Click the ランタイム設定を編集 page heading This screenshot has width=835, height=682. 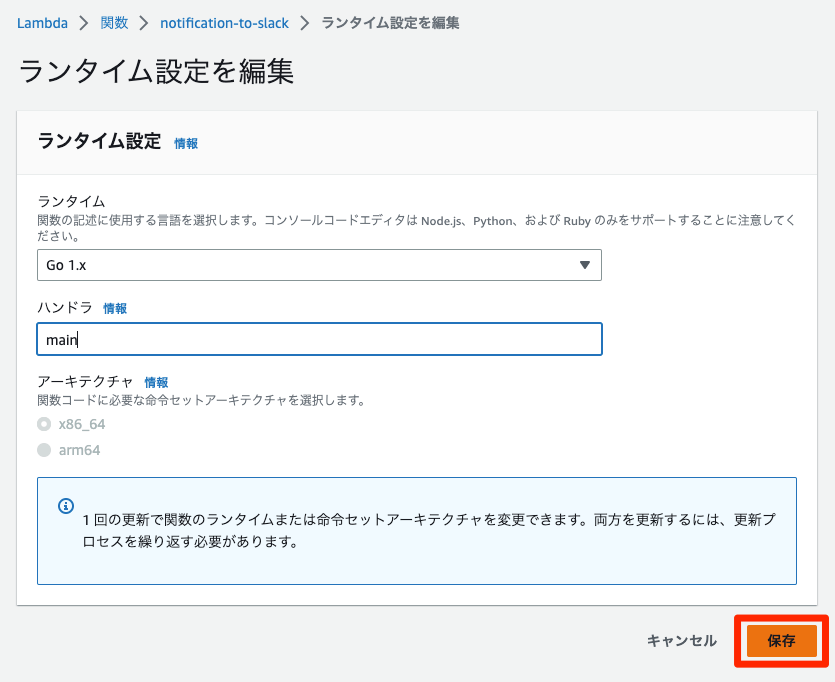point(156,72)
